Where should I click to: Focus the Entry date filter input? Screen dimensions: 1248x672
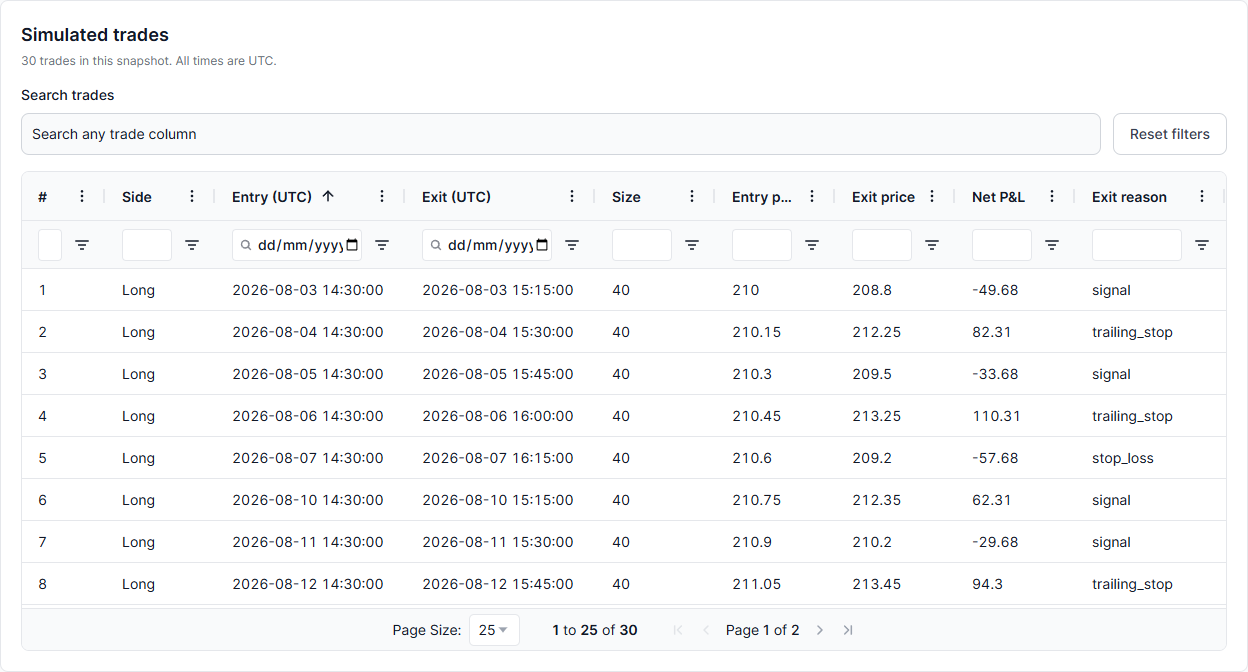point(297,245)
